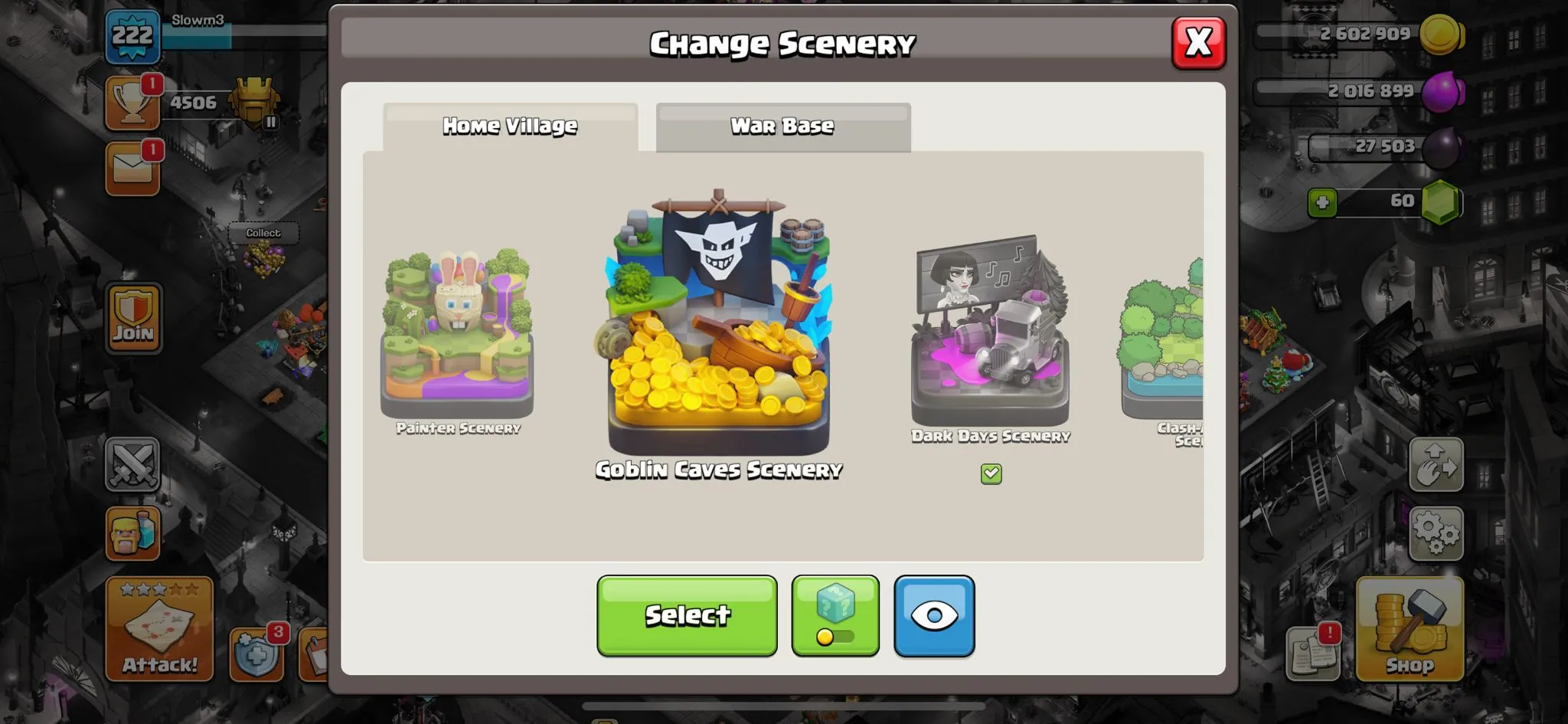Image resolution: width=1568 pixels, height=724 pixels.
Task: Tap the Join clan shield icon
Action: coord(134,318)
